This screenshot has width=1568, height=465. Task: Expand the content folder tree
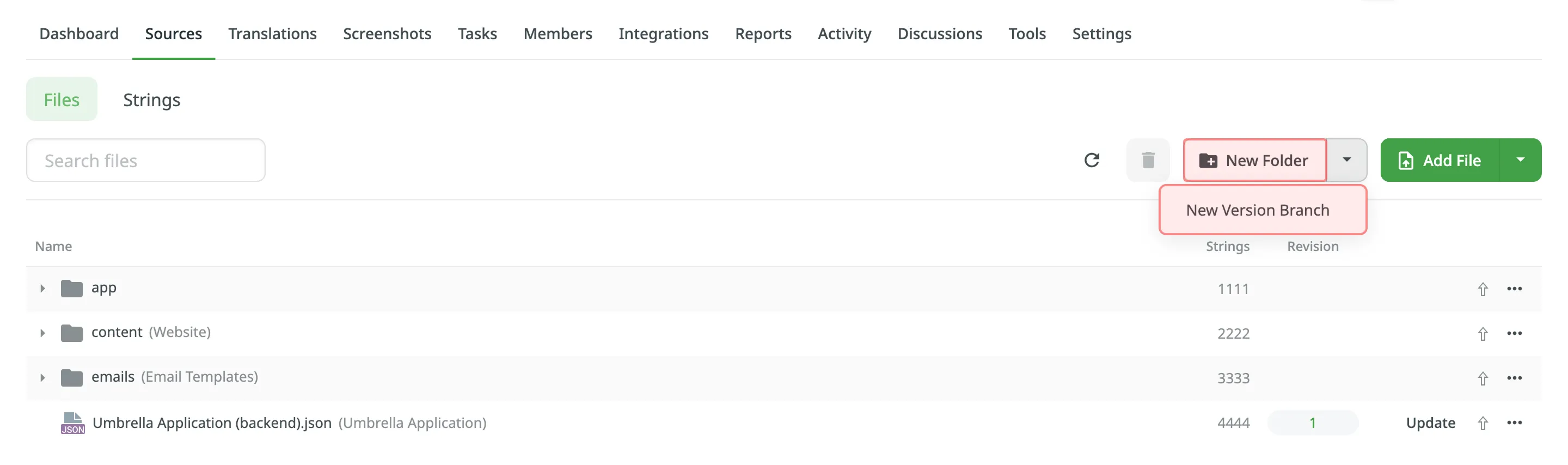pos(42,333)
